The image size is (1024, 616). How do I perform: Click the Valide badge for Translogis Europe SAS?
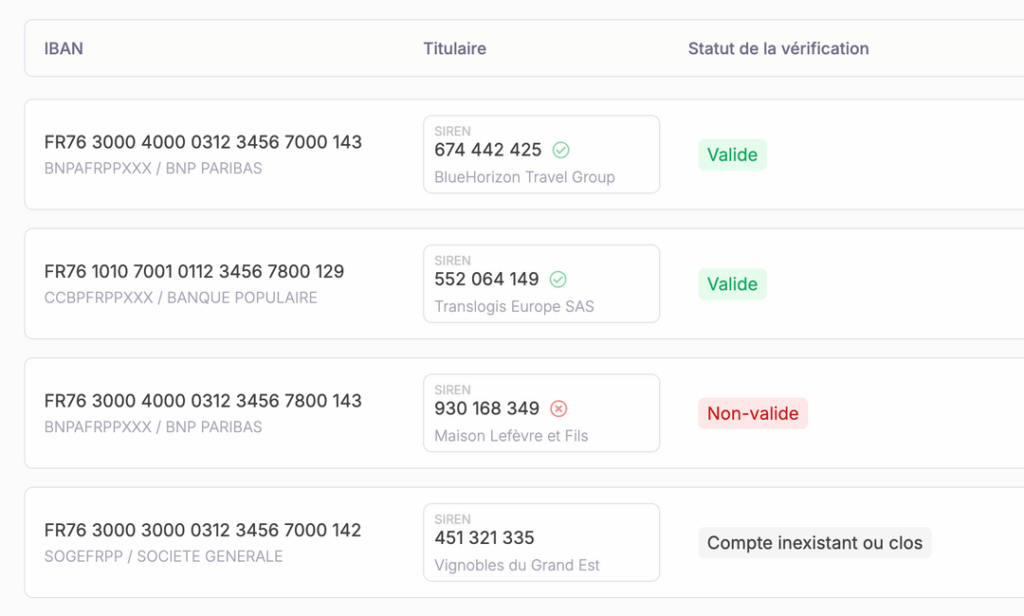(732, 284)
